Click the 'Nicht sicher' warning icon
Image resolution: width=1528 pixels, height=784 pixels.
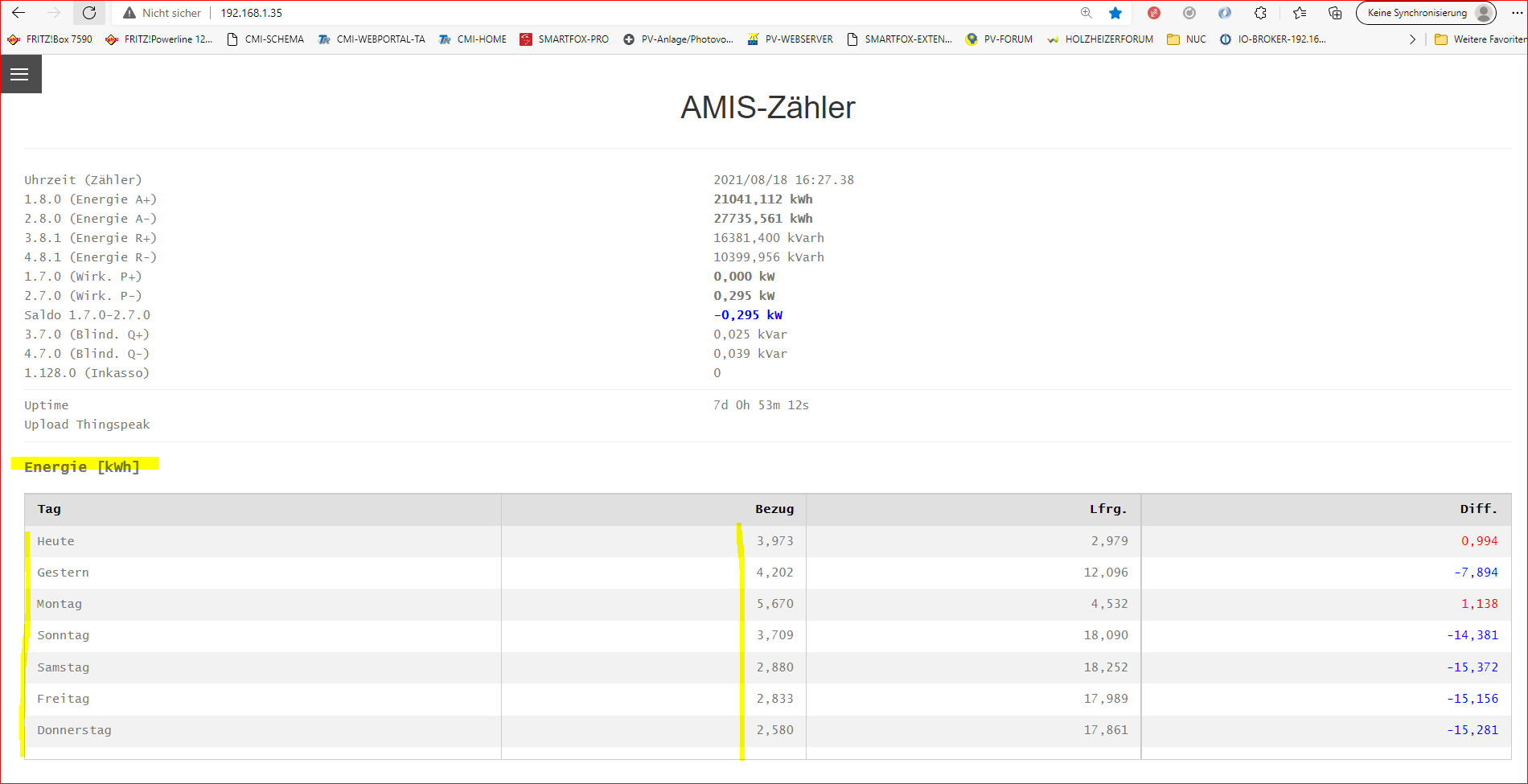coord(129,13)
